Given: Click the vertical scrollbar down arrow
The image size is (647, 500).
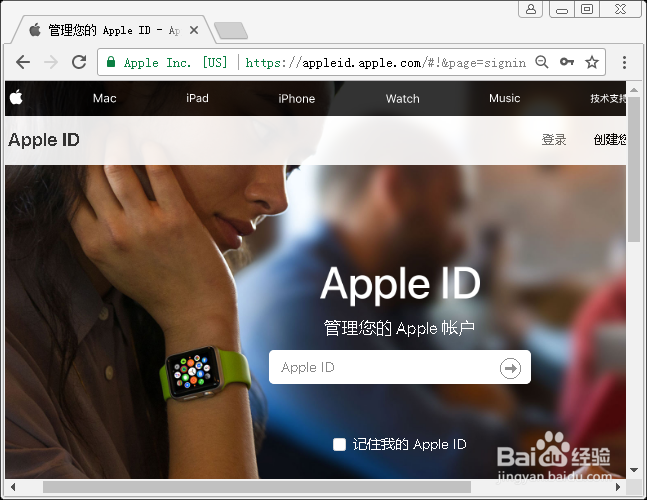Looking at the screenshot, I should tap(634, 470).
